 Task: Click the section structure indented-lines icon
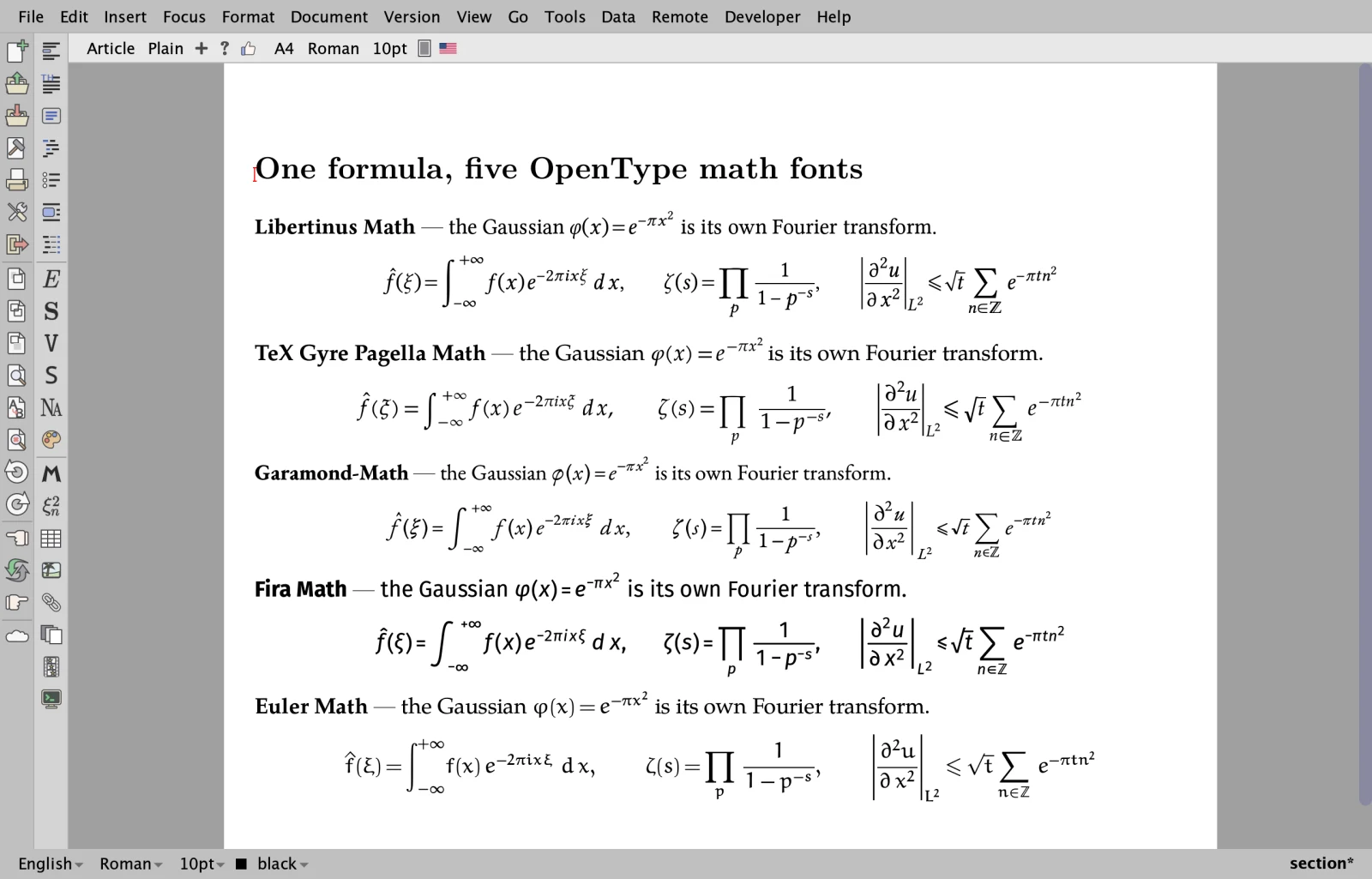[51, 148]
